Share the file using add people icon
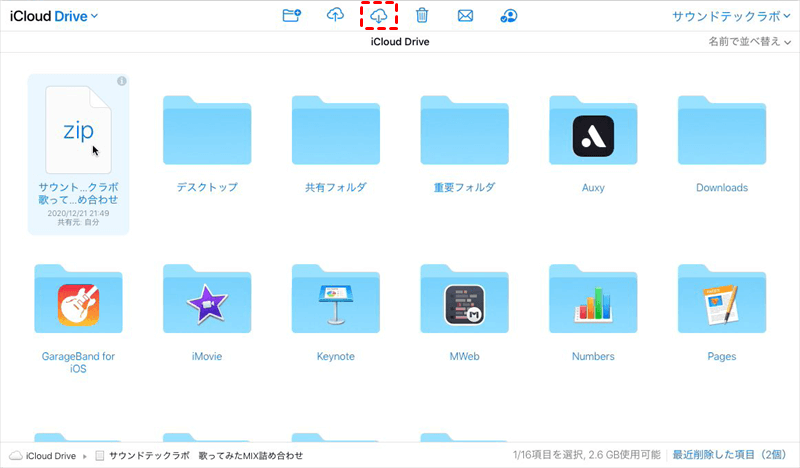Image resolution: width=800 pixels, height=468 pixels. pos(509,16)
